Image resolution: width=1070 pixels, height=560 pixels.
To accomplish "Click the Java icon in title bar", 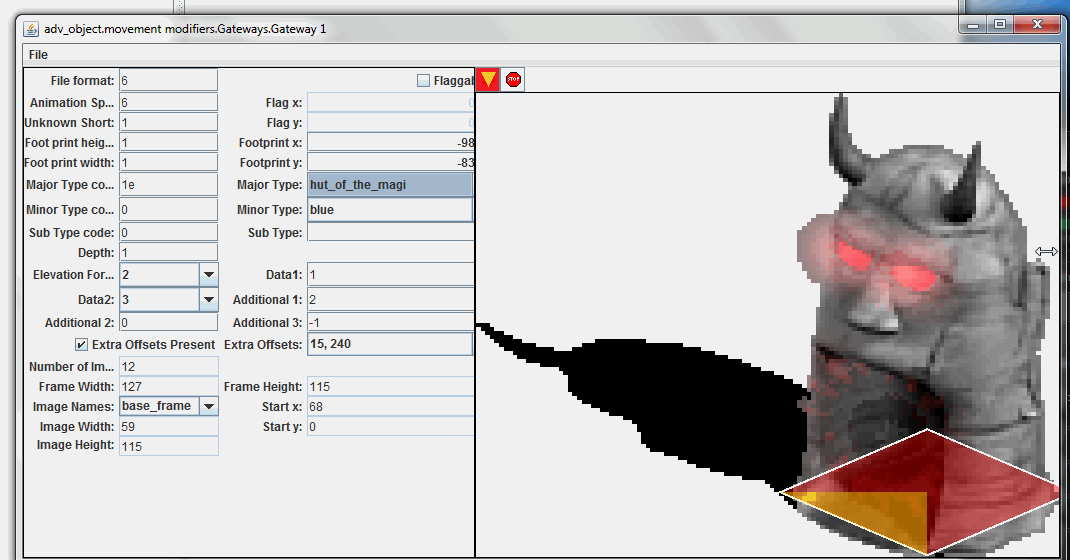I will click(31, 29).
